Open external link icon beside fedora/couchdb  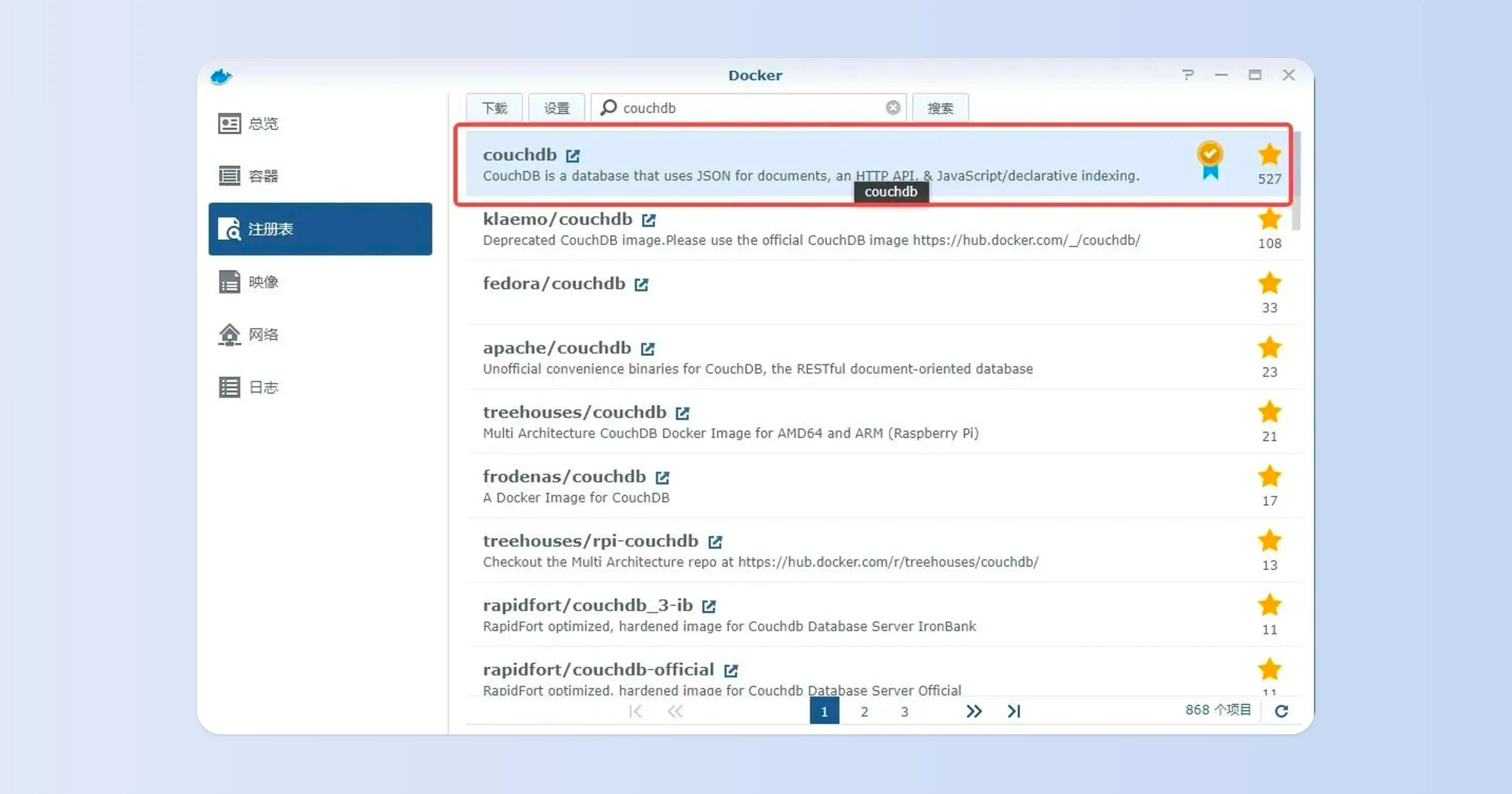(x=641, y=285)
